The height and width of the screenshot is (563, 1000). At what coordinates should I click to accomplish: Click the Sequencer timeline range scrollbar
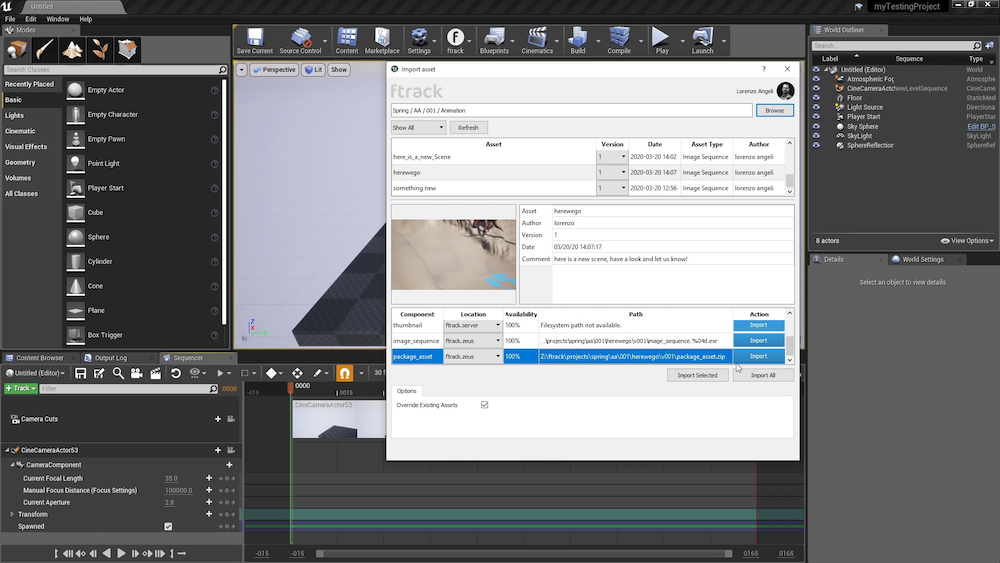524,553
